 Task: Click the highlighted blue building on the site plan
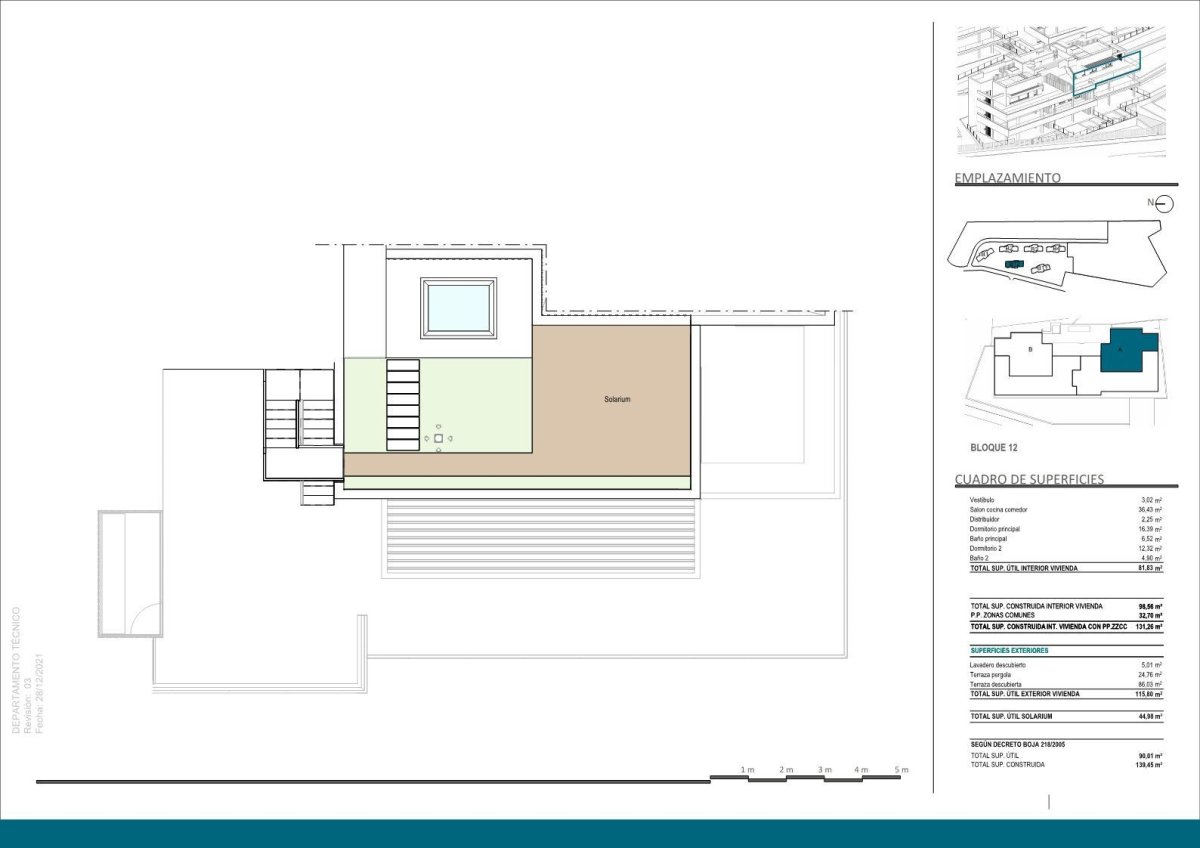tap(1015, 264)
